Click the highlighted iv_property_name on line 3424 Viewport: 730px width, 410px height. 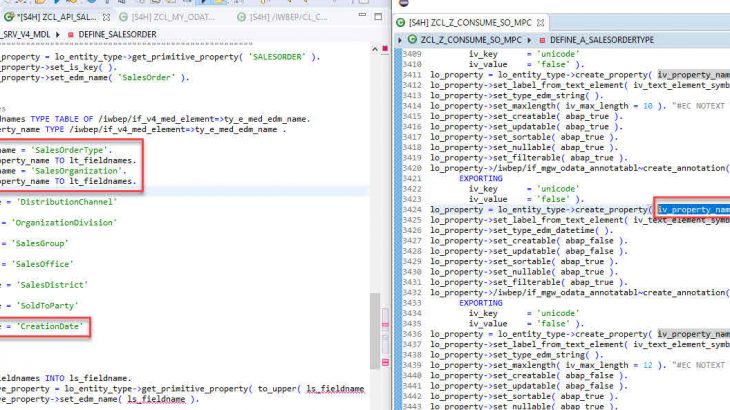pyautogui.click(x=694, y=209)
